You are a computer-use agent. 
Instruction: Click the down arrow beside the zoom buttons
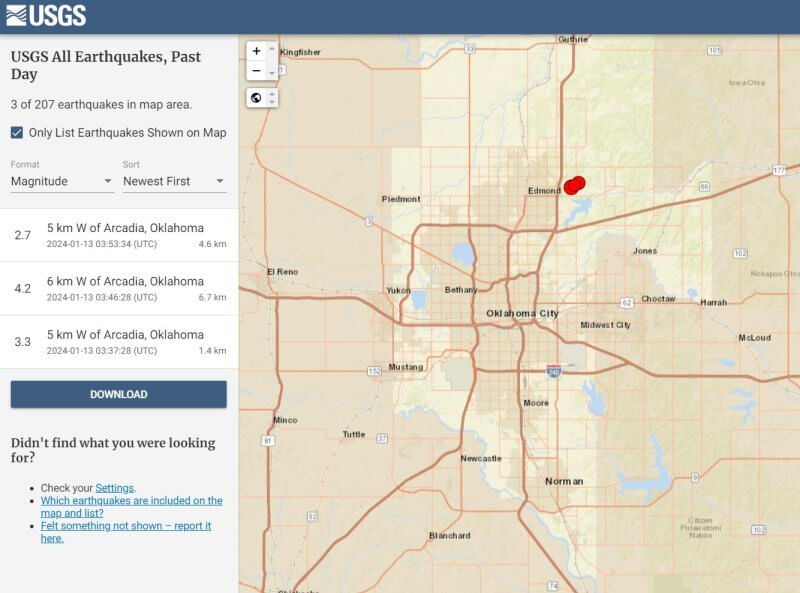point(271,73)
